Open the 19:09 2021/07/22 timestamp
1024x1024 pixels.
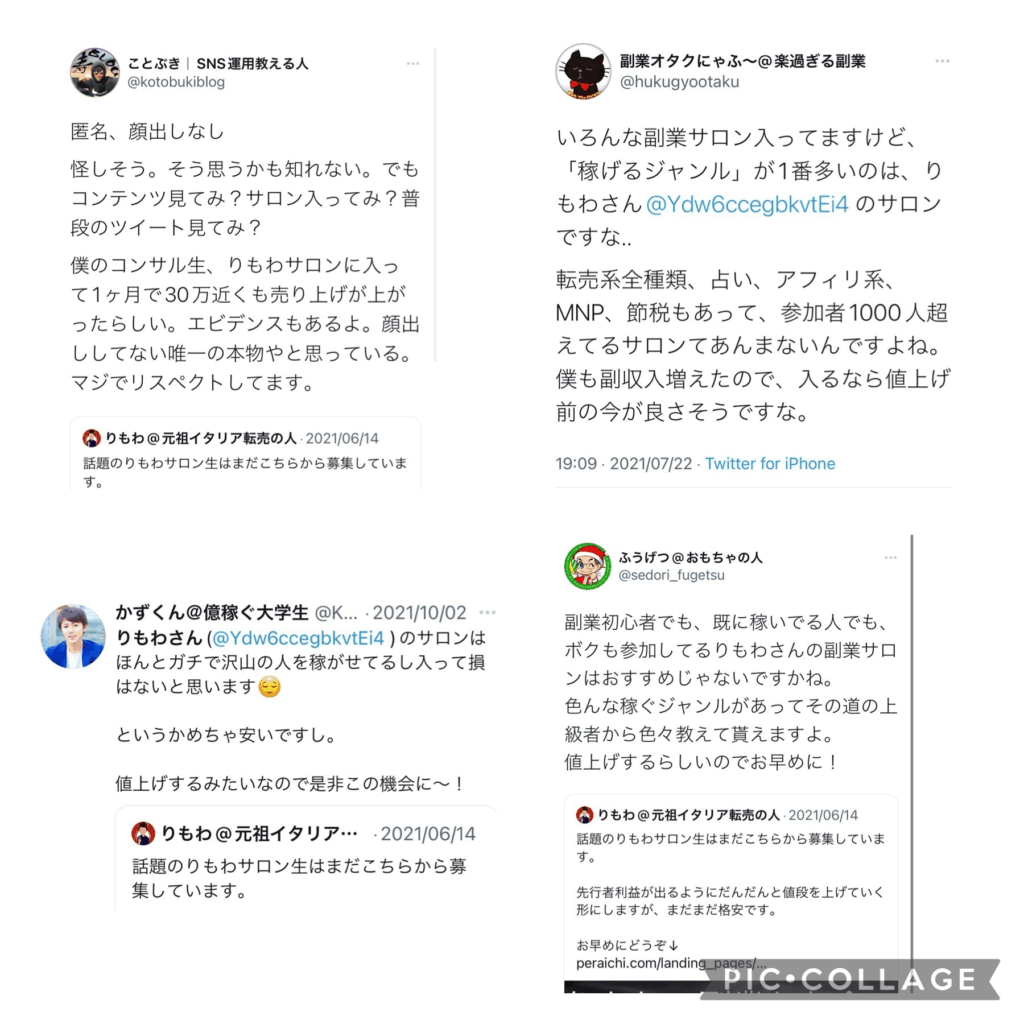624,464
